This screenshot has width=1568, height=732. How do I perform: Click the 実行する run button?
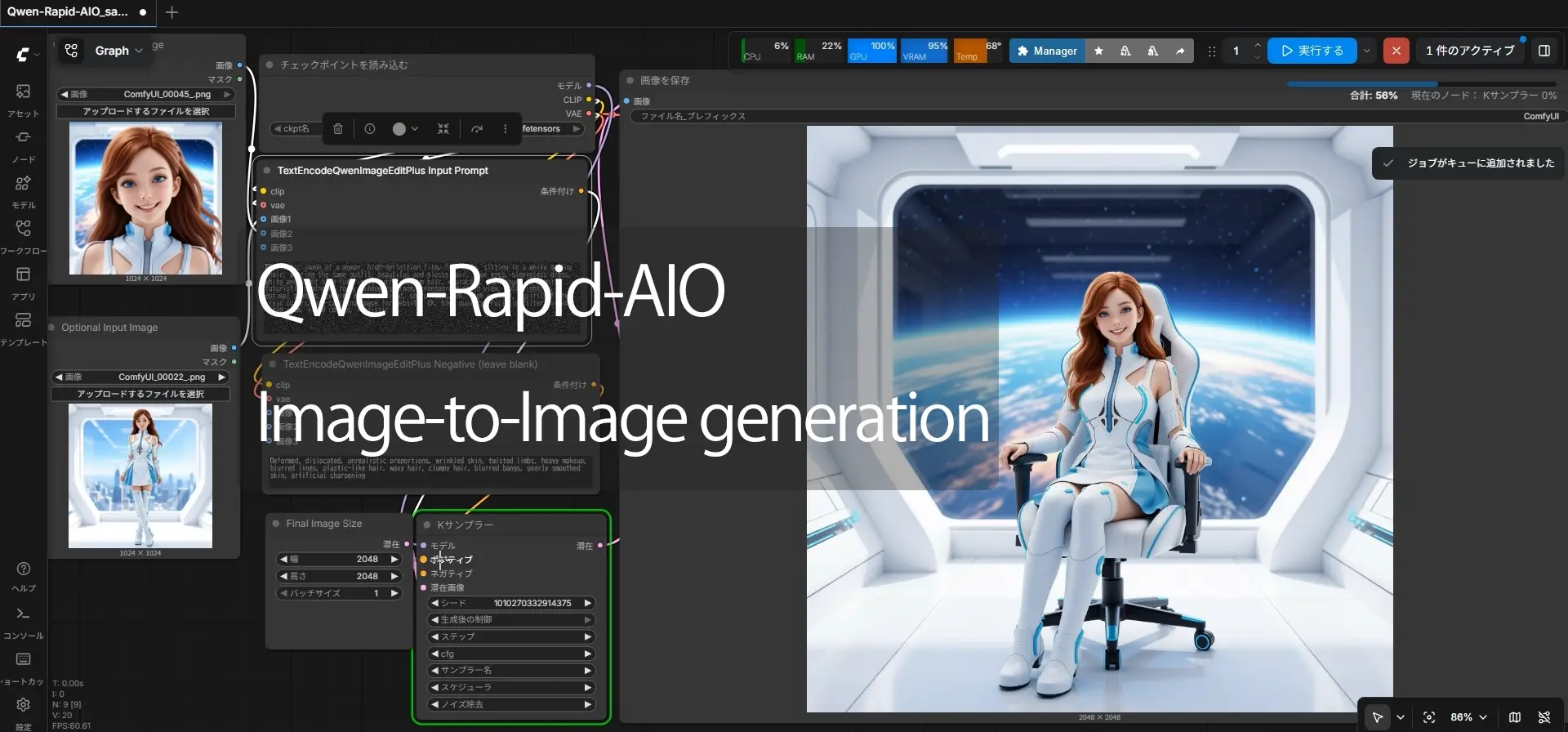1312,51
